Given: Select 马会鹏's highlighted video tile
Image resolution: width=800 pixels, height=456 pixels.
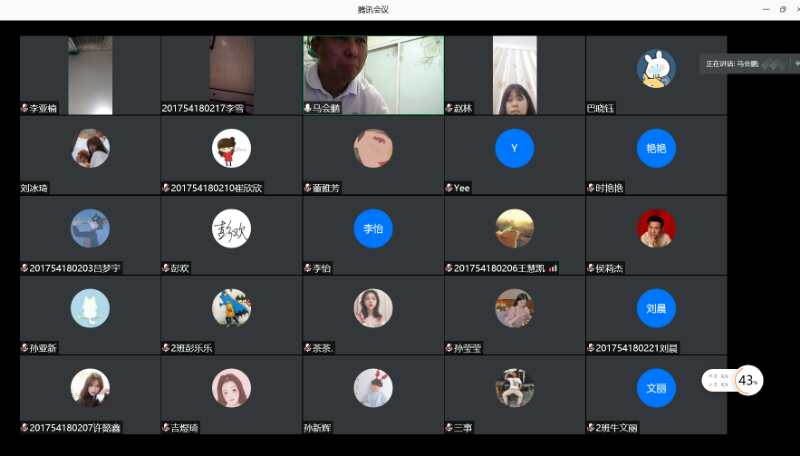Looking at the screenshot, I should pyautogui.click(x=373, y=70).
